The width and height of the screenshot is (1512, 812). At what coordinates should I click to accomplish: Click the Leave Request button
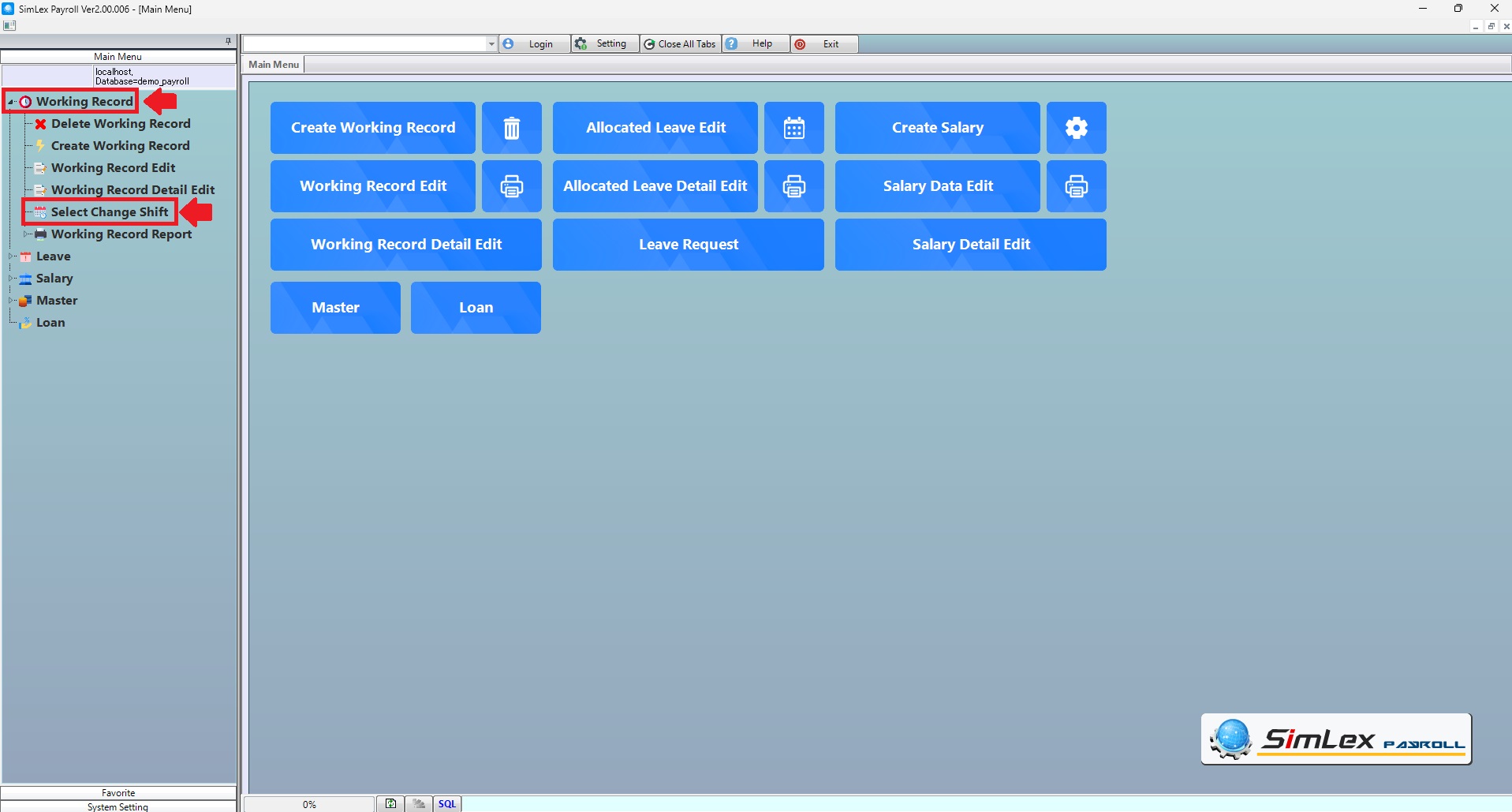pos(688,245)
